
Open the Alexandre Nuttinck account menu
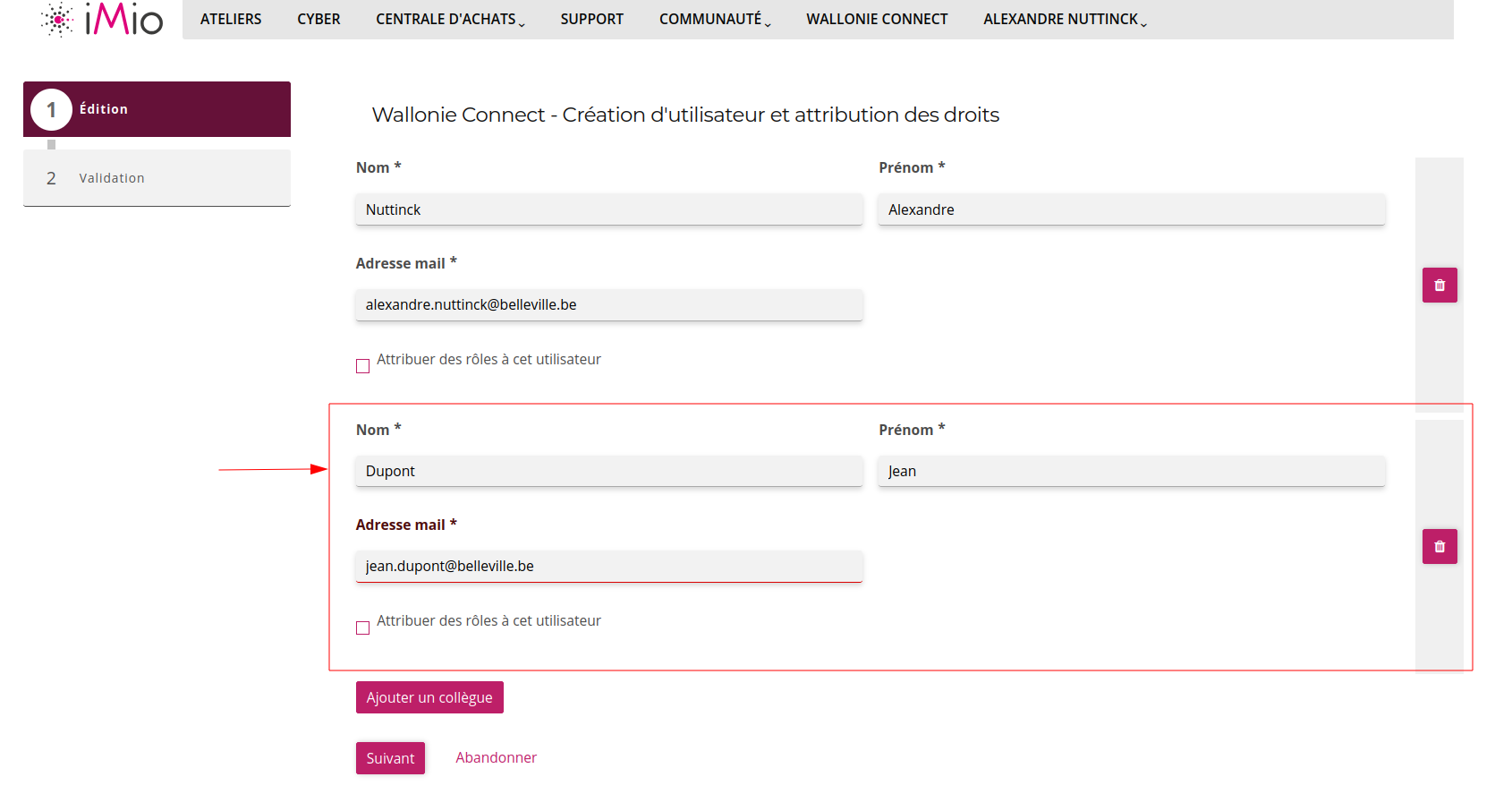(x=1065, y=20)
